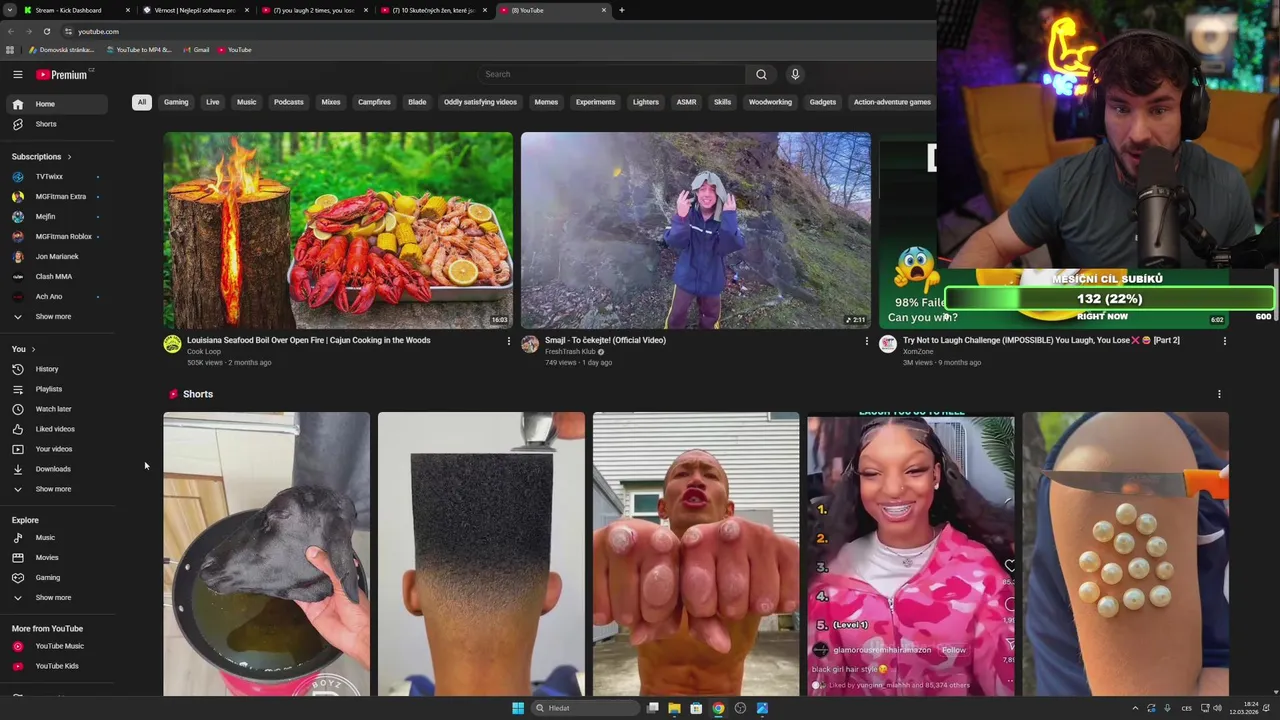Show hidden system tray icons
1280x720 pixels.
(x=1135, y=708)
